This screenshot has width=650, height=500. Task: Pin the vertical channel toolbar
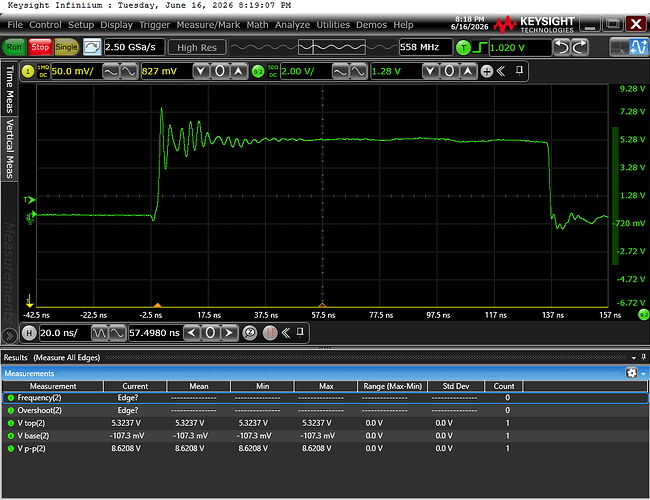(519, 70)
